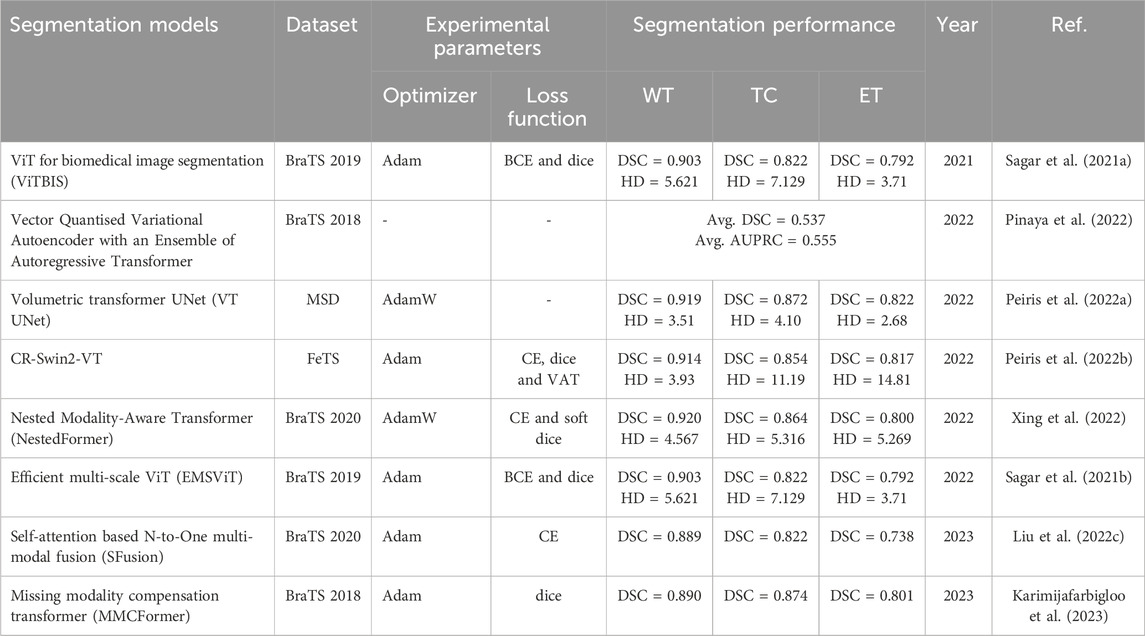The image size is (1145, 636).
Task: Open the Pinaya et al. (2022) reference
Action: 1068,220
